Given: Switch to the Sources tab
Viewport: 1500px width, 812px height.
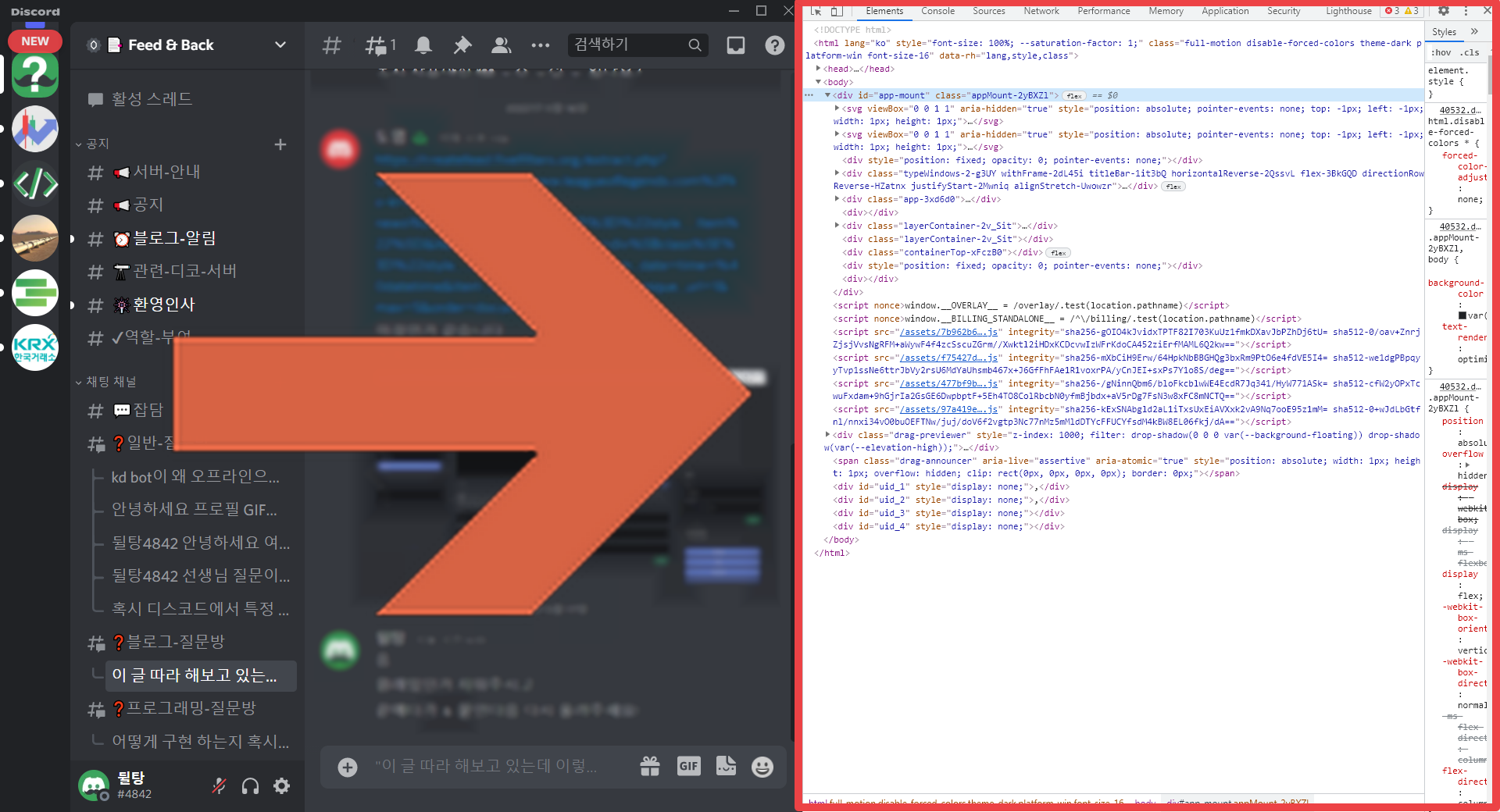Looking at the screenshot, I should point(989,11).
